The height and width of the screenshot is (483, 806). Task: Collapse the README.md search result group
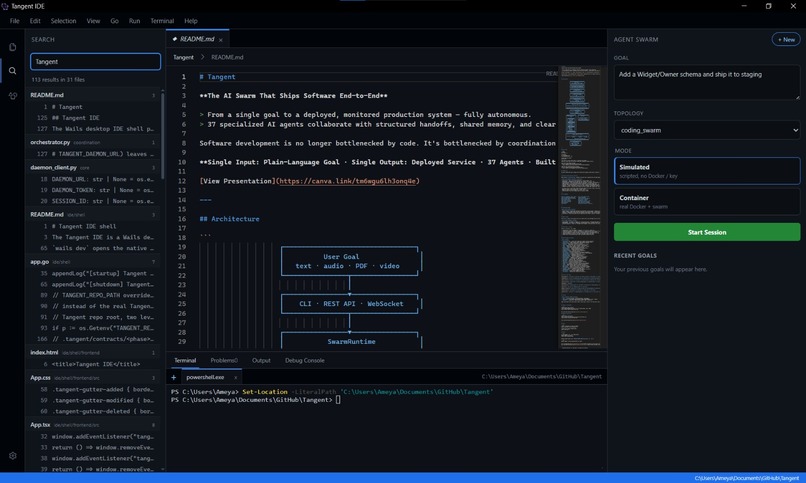[x=93, y=95]
